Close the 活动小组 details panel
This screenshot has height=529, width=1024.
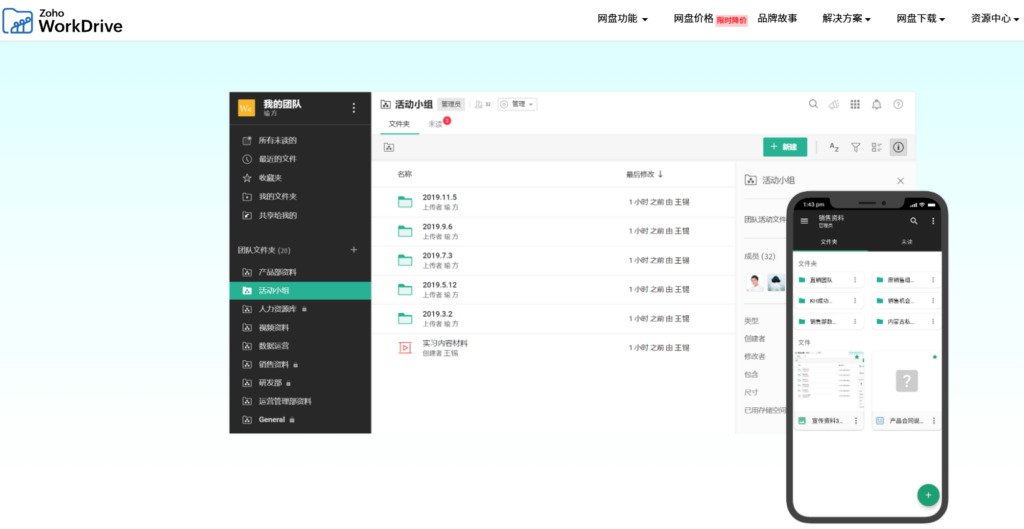901,181
